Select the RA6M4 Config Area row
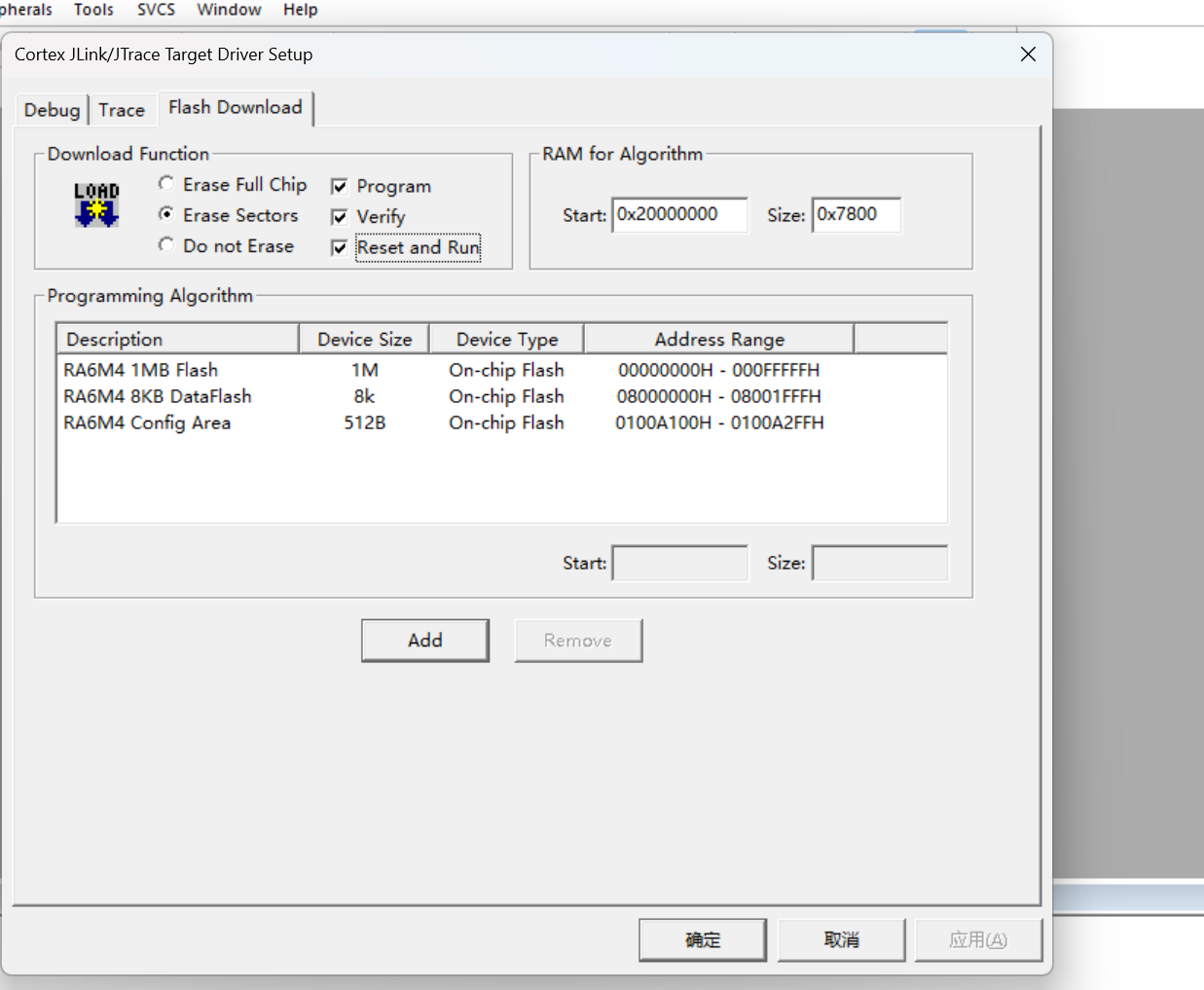Image resolution: width=1204 pixels, height=990 pixels. tap(501, 422)
